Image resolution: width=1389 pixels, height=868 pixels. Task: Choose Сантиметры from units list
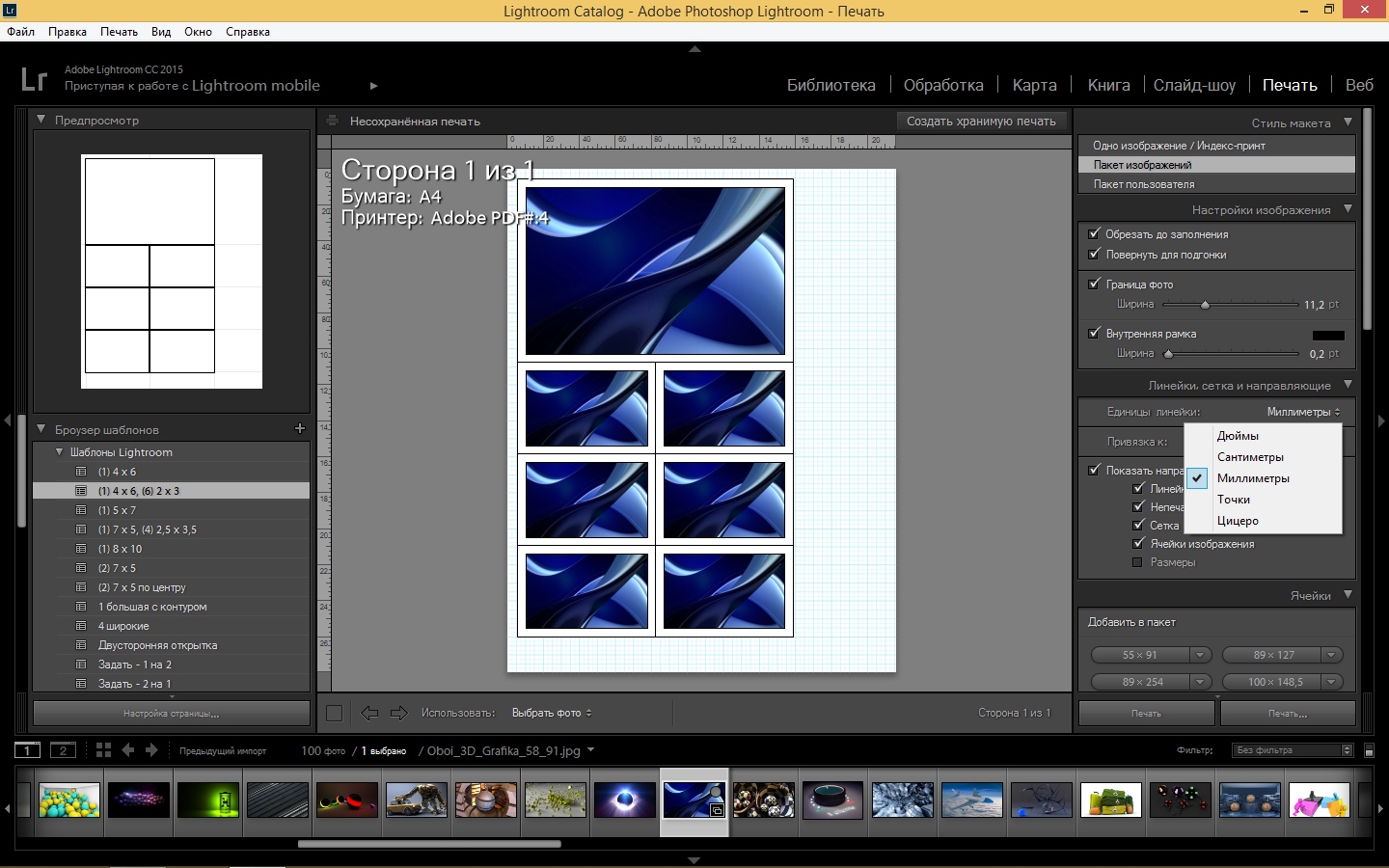tap(1250, 457)
